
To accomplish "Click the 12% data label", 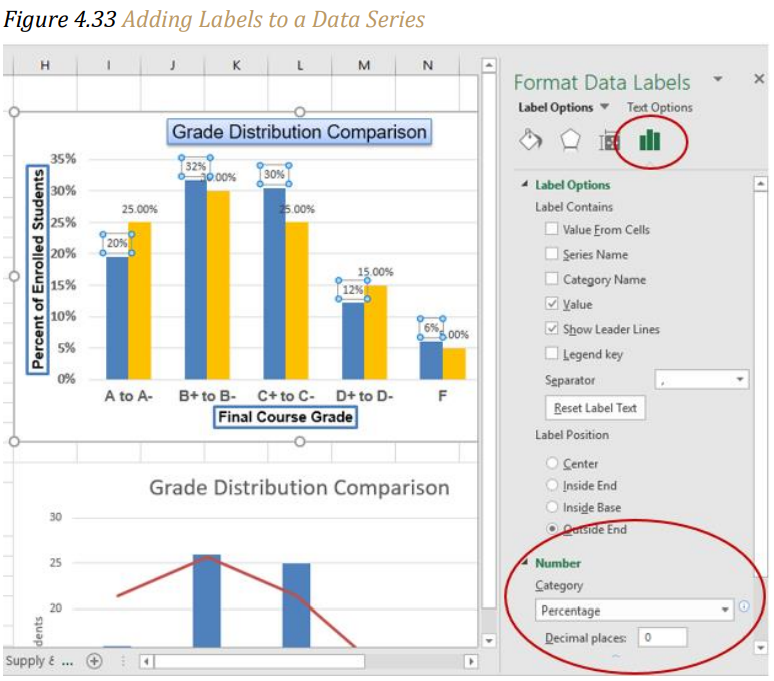I will click(x=353, y=290).
